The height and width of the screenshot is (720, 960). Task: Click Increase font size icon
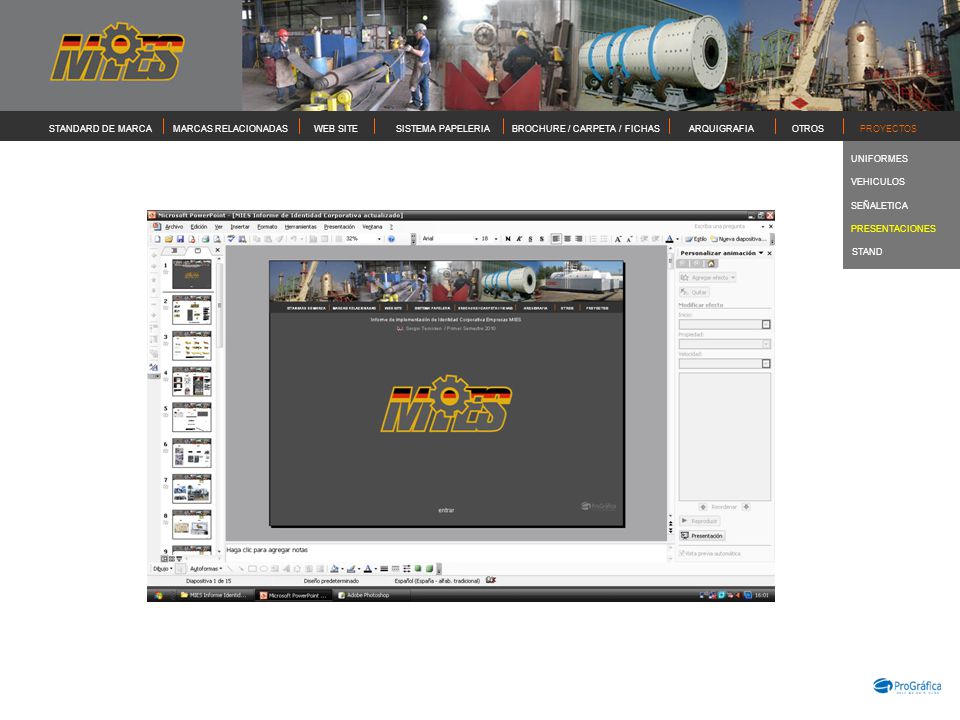click(x=618, y=239)
